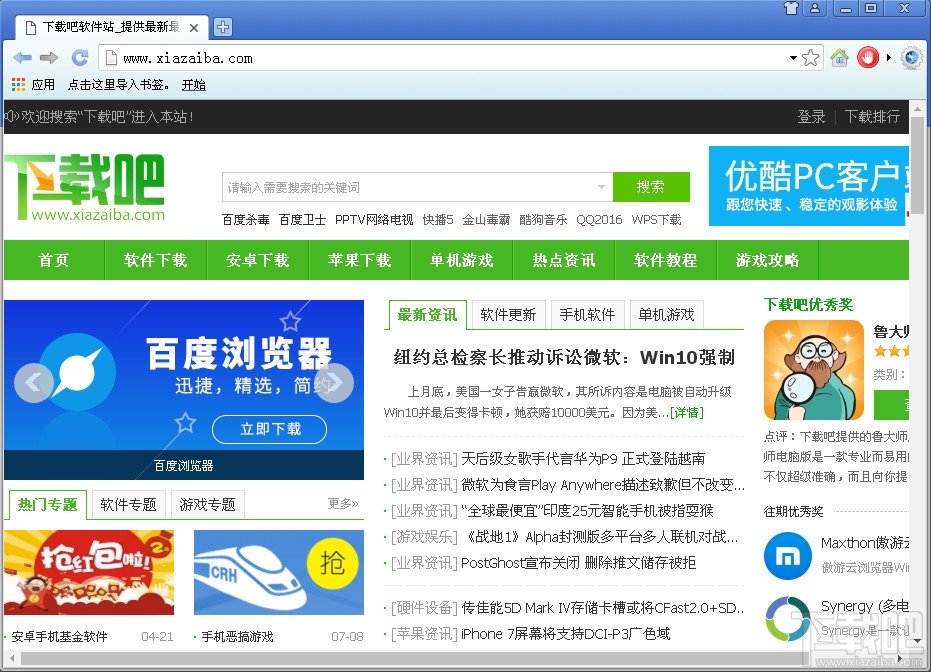Open the home page house icon
This screenshot has height=672, width=931.
(x=840, y=58)
